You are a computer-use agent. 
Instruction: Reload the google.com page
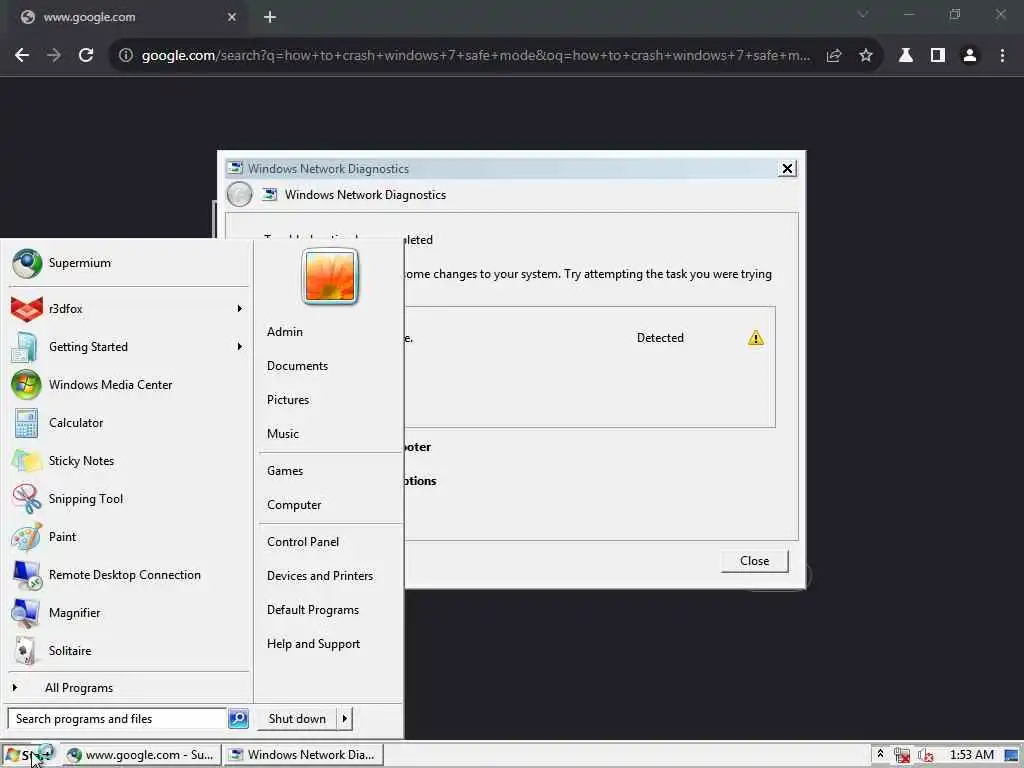pyautogui.click(x=86, y=56)
